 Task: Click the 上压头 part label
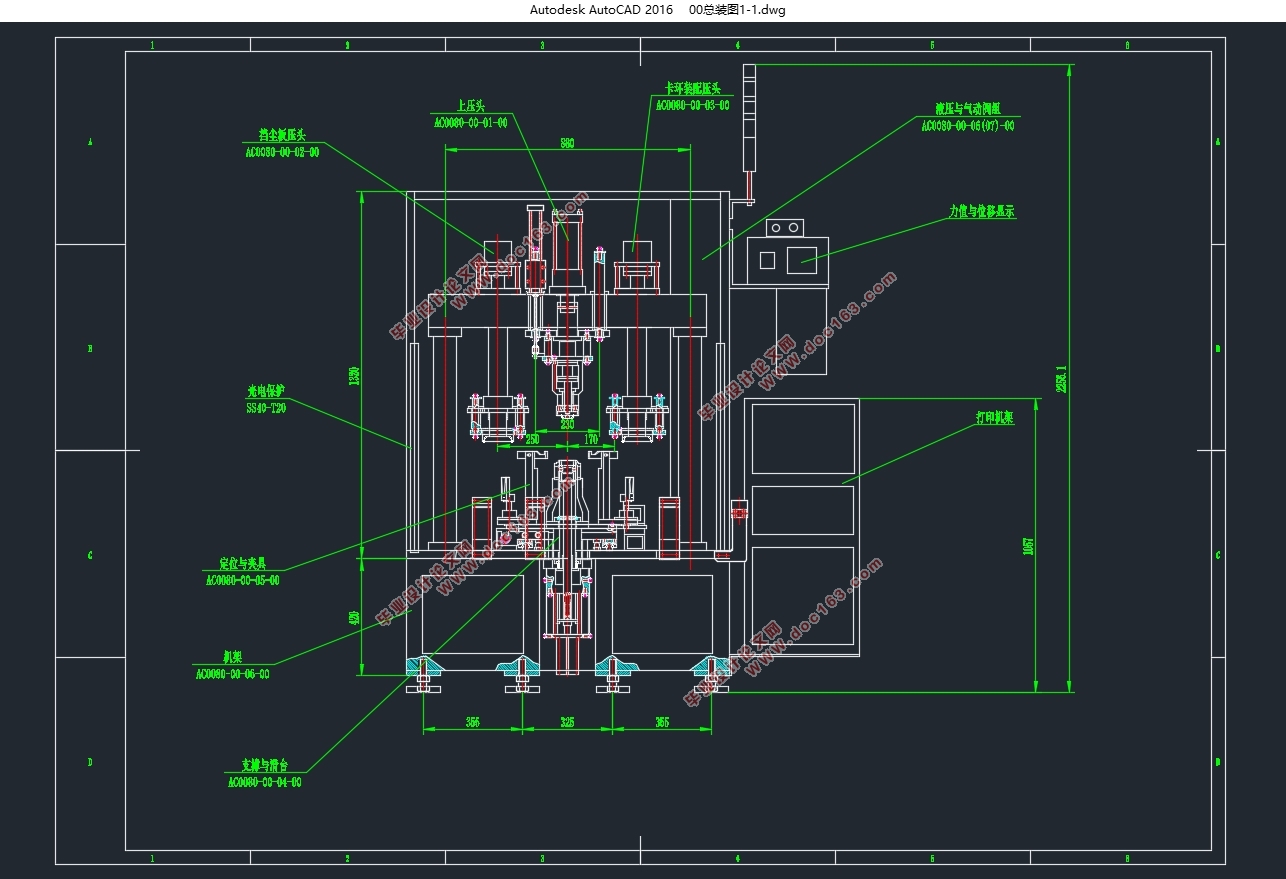point(470,105)
